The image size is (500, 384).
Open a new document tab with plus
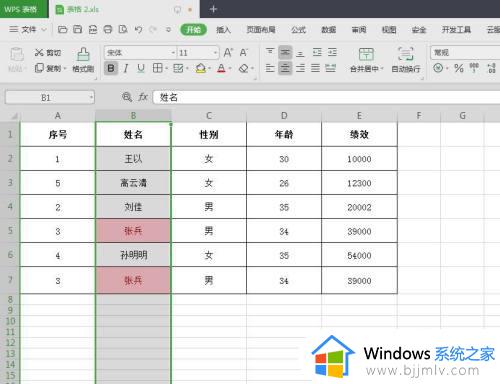click(x=213, y=9)
